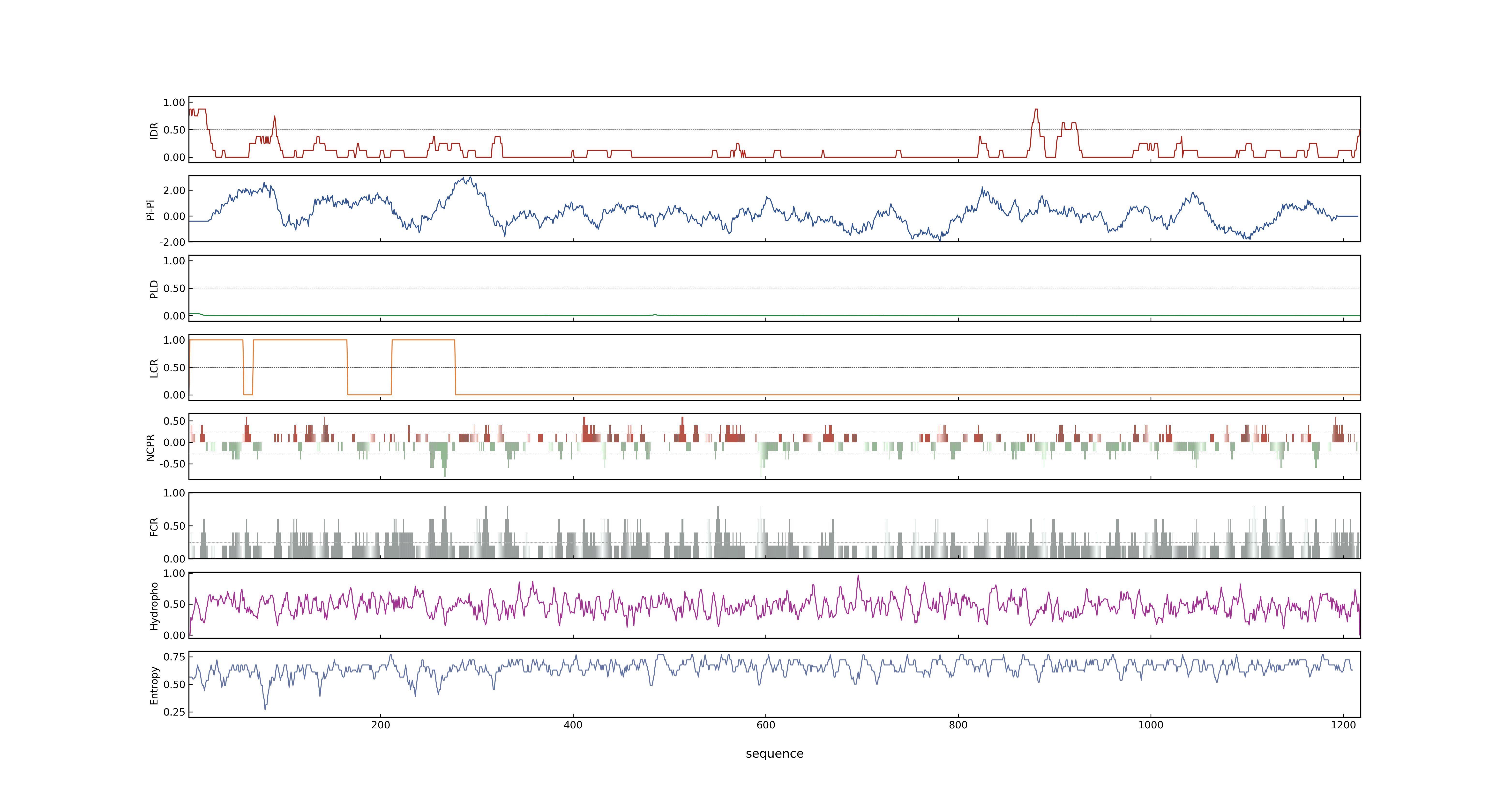Click the -0.50 tick on NCPR axis
Viewport: 1512px width, 806px height.
172,464
